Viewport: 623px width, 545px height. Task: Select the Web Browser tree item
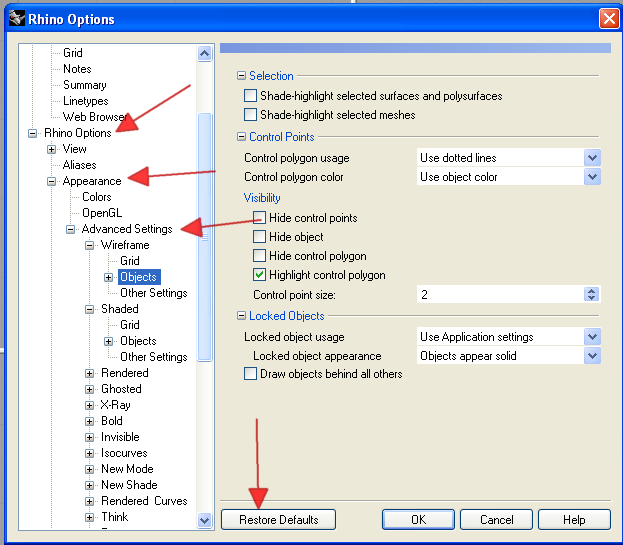[95, 117]
